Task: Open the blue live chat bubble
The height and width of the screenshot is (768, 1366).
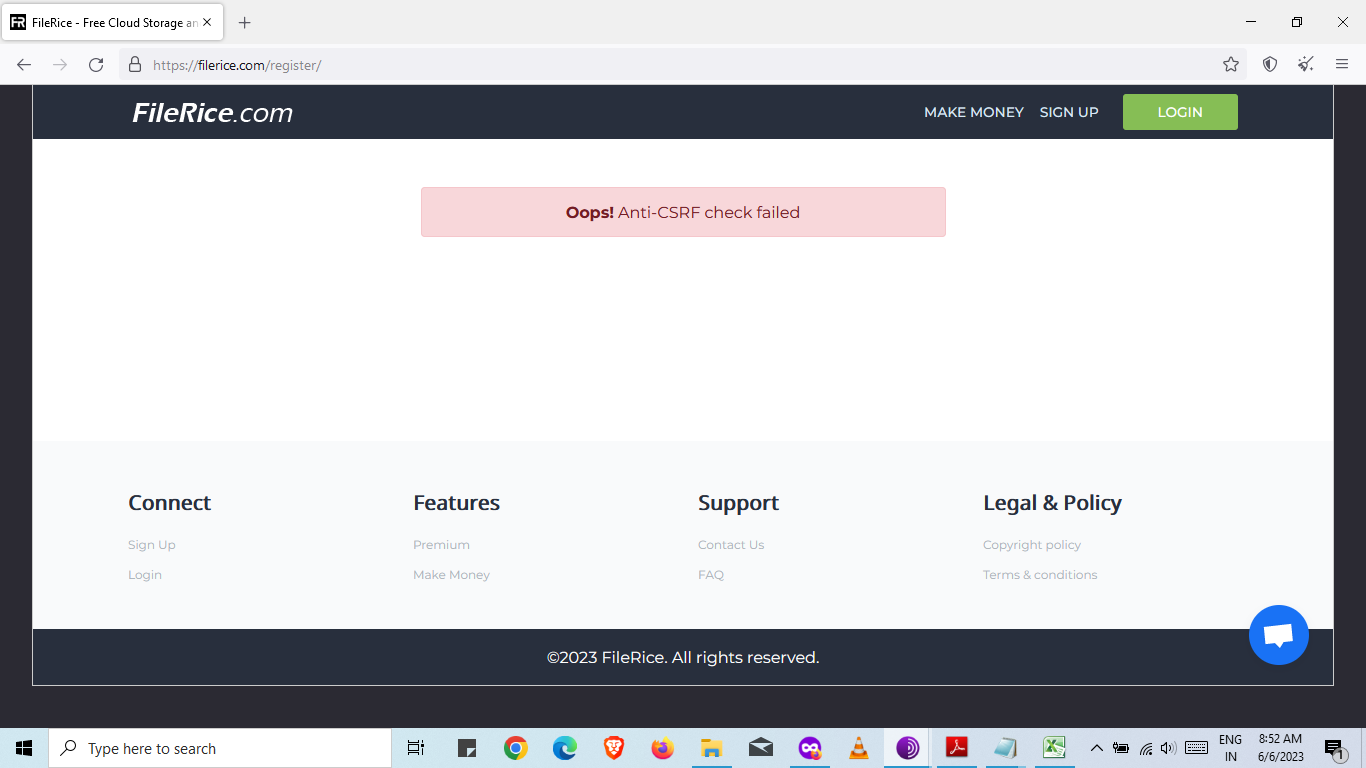Action: [x=1278, y=635]
